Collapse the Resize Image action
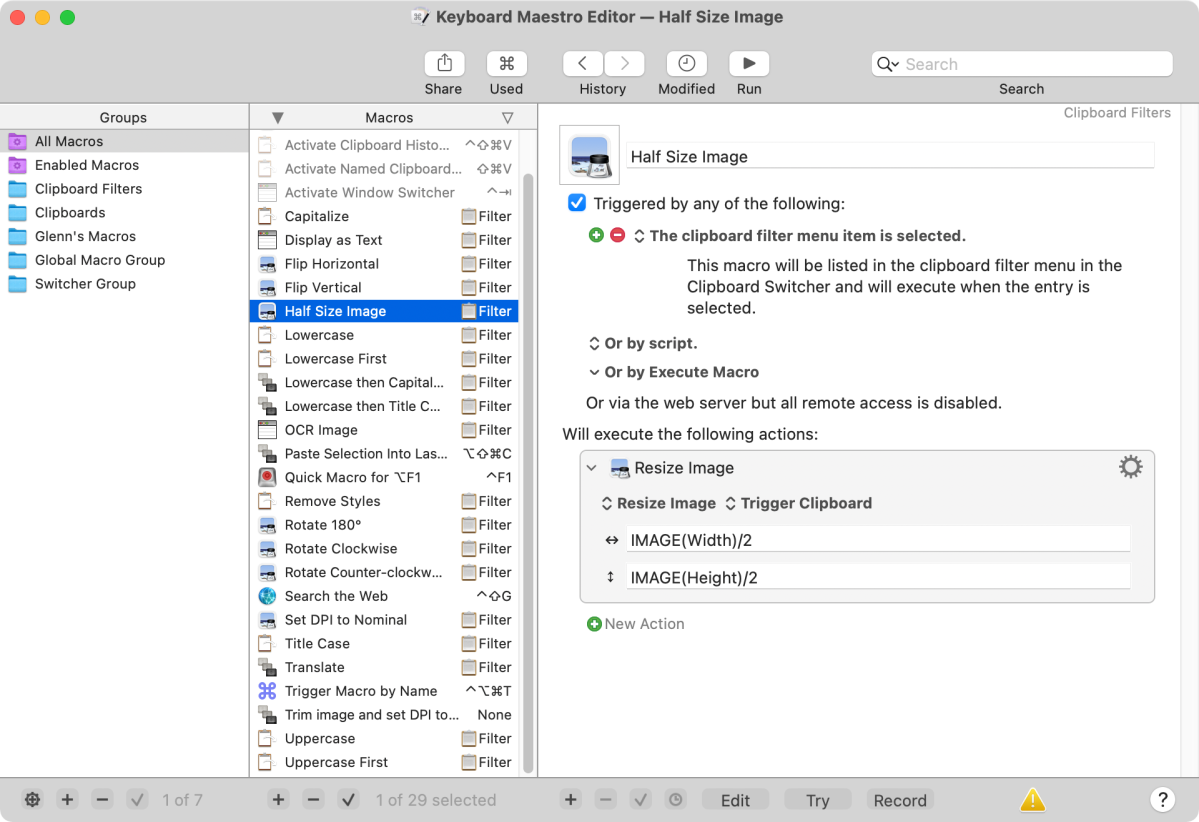This screenshot has height=822, width=1199. [592, 467]
